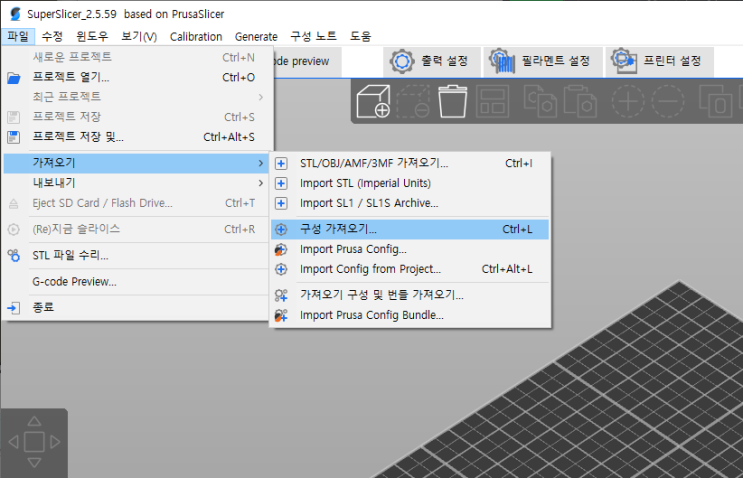Click the 3D view navigation arrows widget

tap(33, 441)
